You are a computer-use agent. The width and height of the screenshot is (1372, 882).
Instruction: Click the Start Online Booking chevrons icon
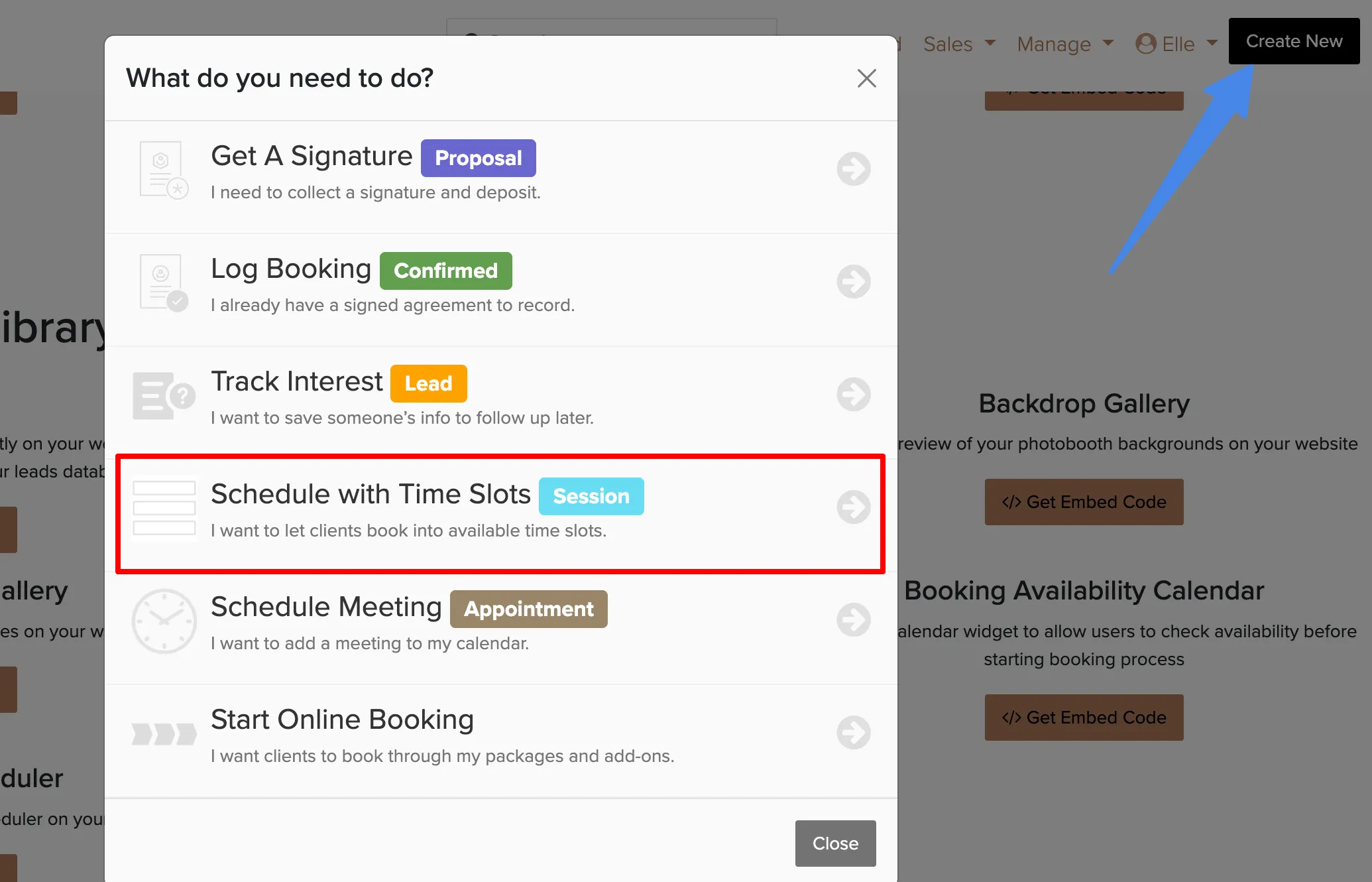(164, 734)
